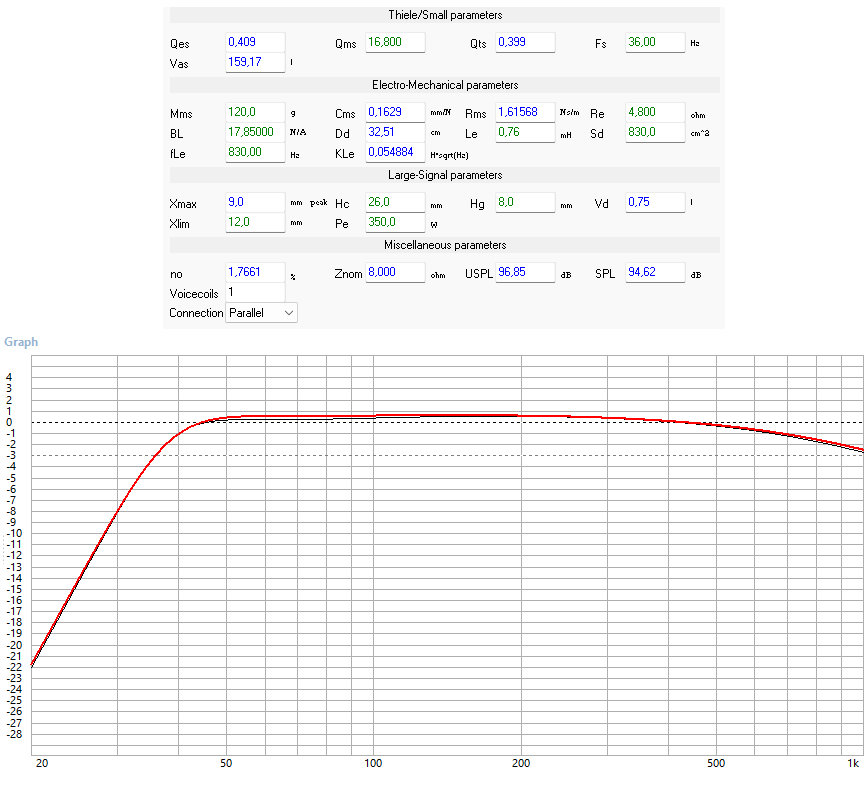Click the Qes input field
865x800 pixels.
[x=254, y=43]
